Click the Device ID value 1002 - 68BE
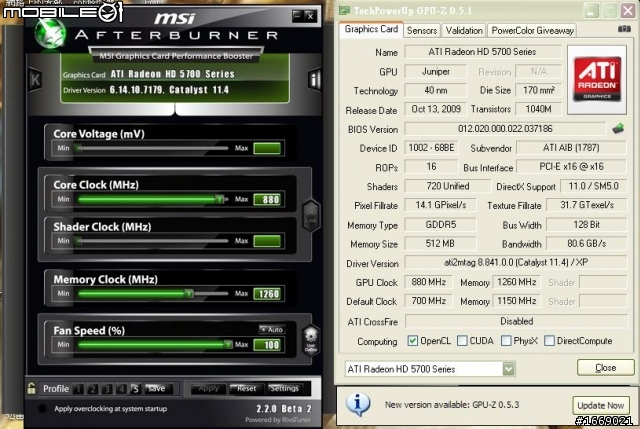This screenshot has height=429, width=640. click(431, 148)
